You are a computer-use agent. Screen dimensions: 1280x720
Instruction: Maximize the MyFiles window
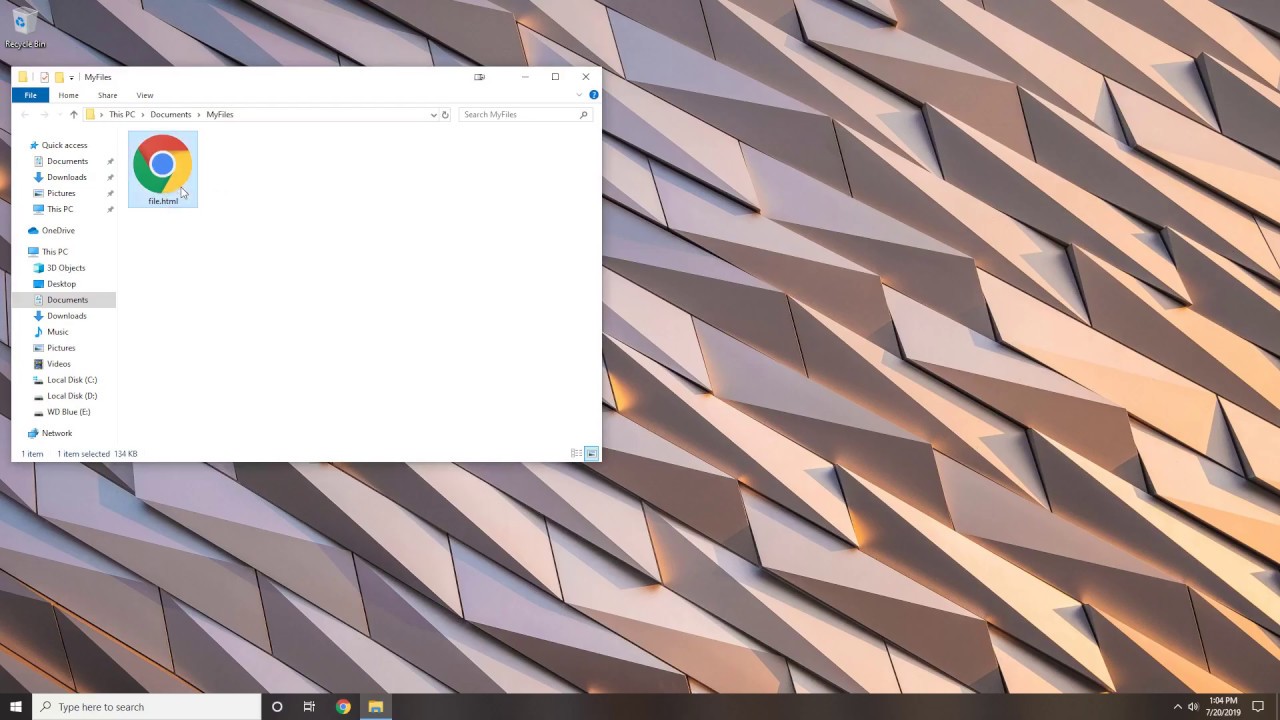[555, 77]
